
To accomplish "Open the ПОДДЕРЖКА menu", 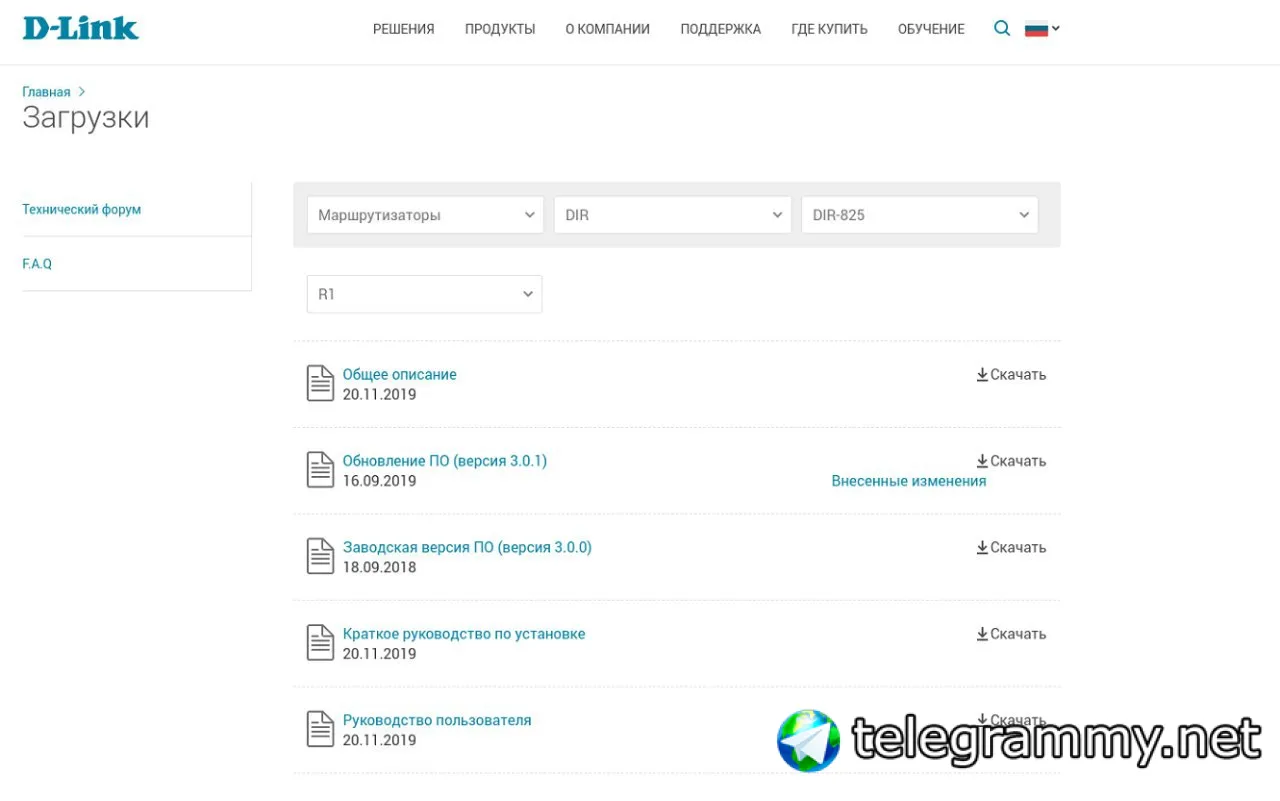I will tap(721, 29).
